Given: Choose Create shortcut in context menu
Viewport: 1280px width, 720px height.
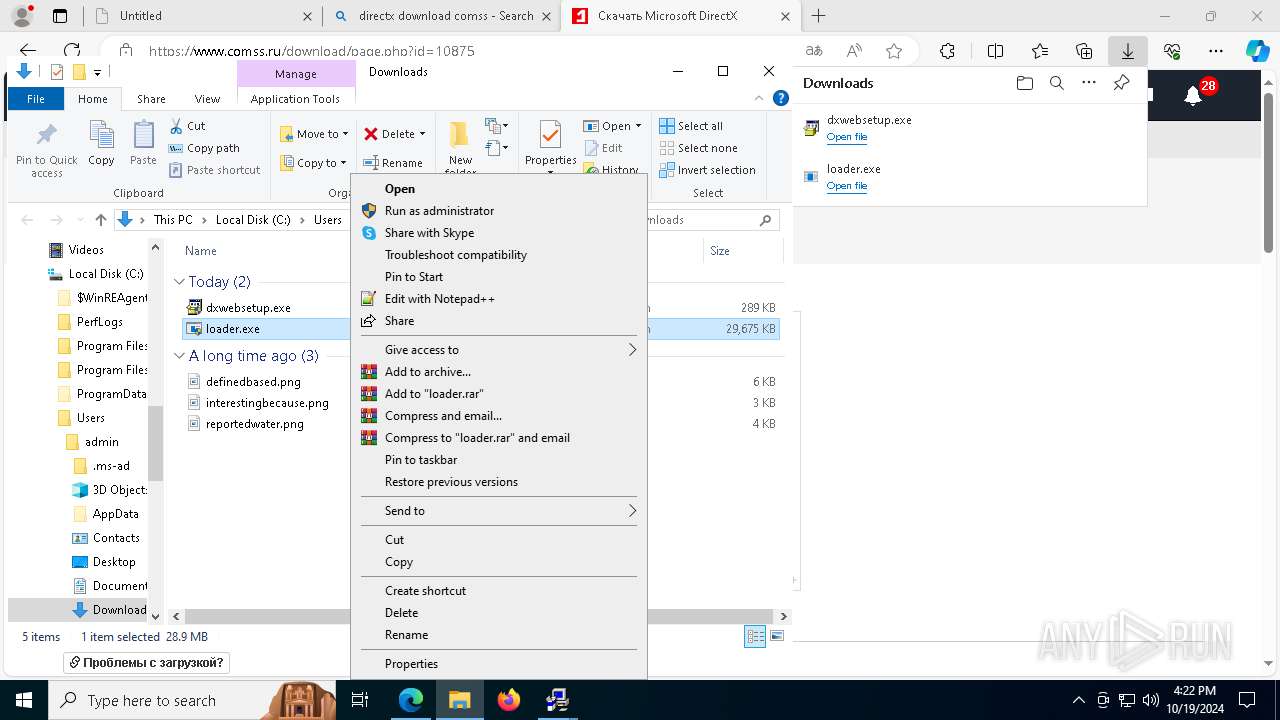Looking at the screenshot, I should [x=499, y=591].
